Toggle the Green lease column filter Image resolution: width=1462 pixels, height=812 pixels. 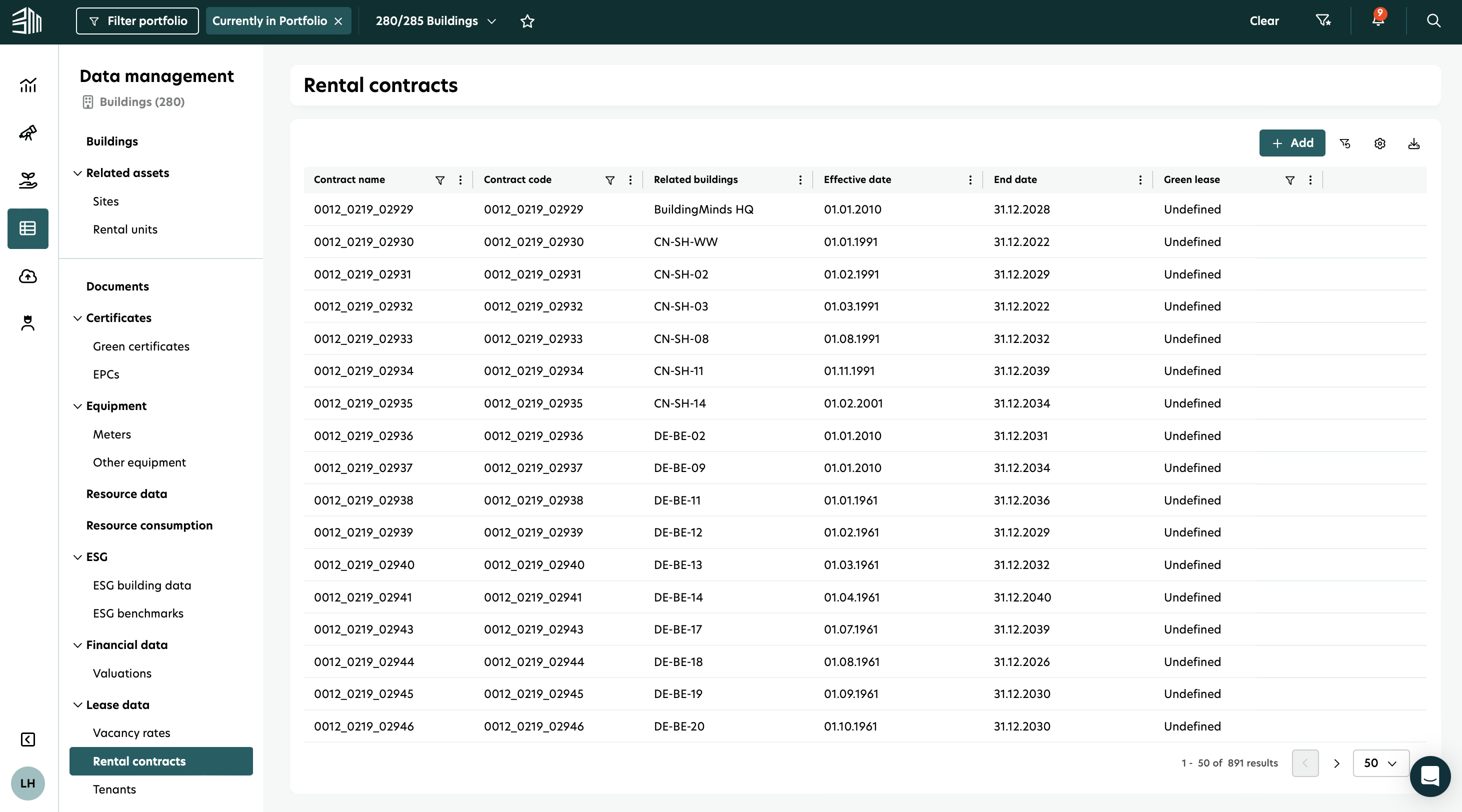tap(1290, 180)
